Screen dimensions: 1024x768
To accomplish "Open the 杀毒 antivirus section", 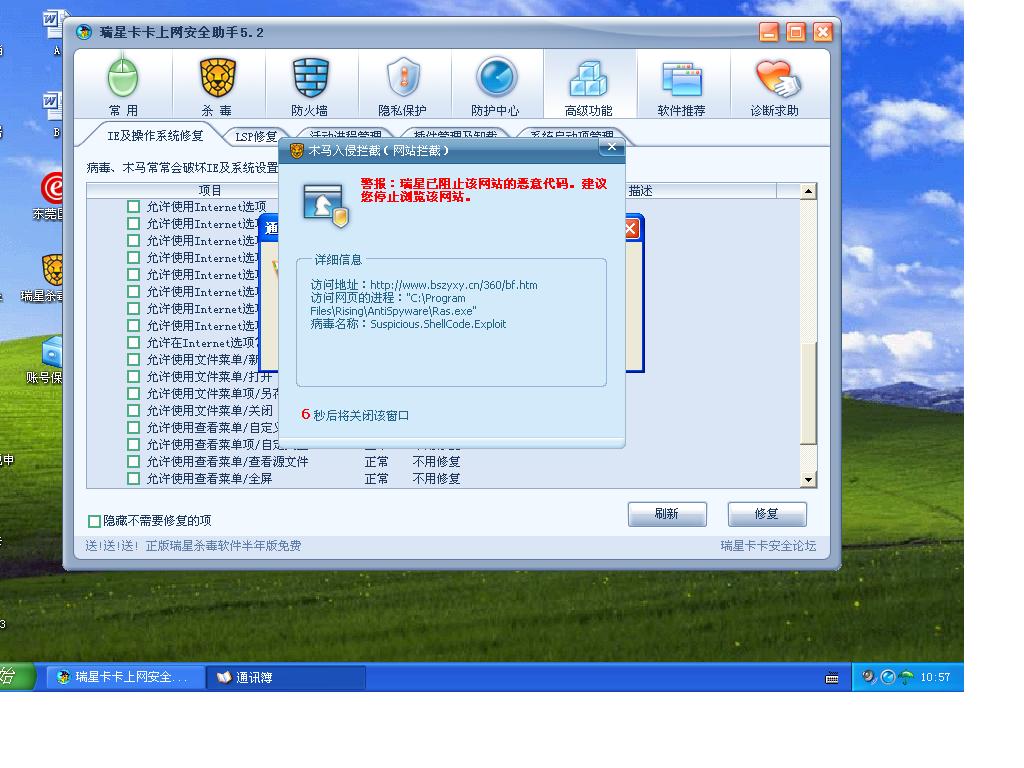I will click(217, 86).
